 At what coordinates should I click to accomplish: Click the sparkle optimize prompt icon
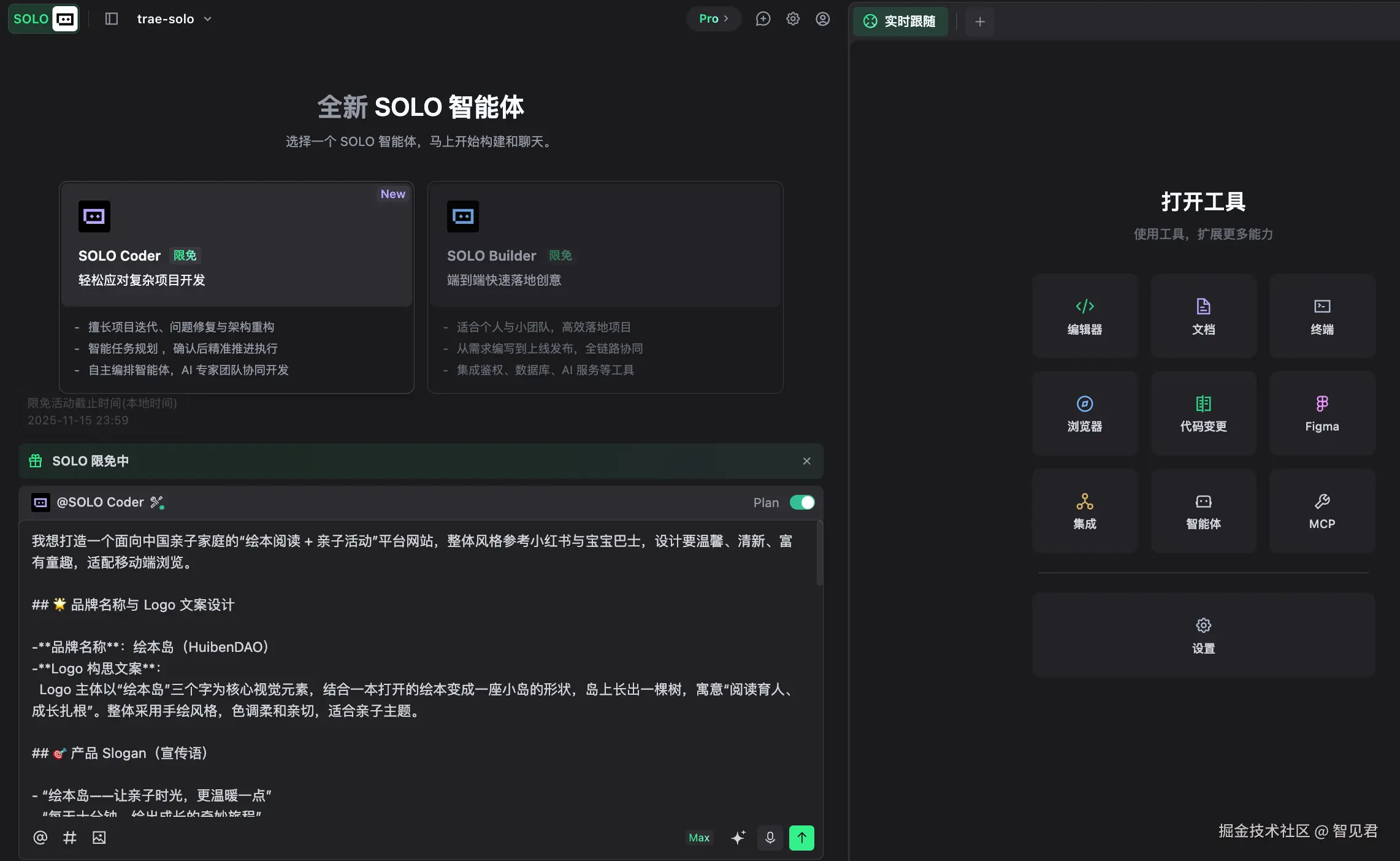(738, 838)
